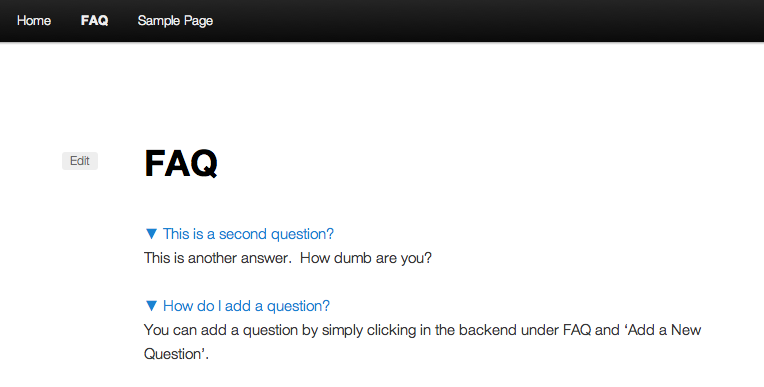Click the sentence 'How dumb are you?'

(x=366, y=258)
